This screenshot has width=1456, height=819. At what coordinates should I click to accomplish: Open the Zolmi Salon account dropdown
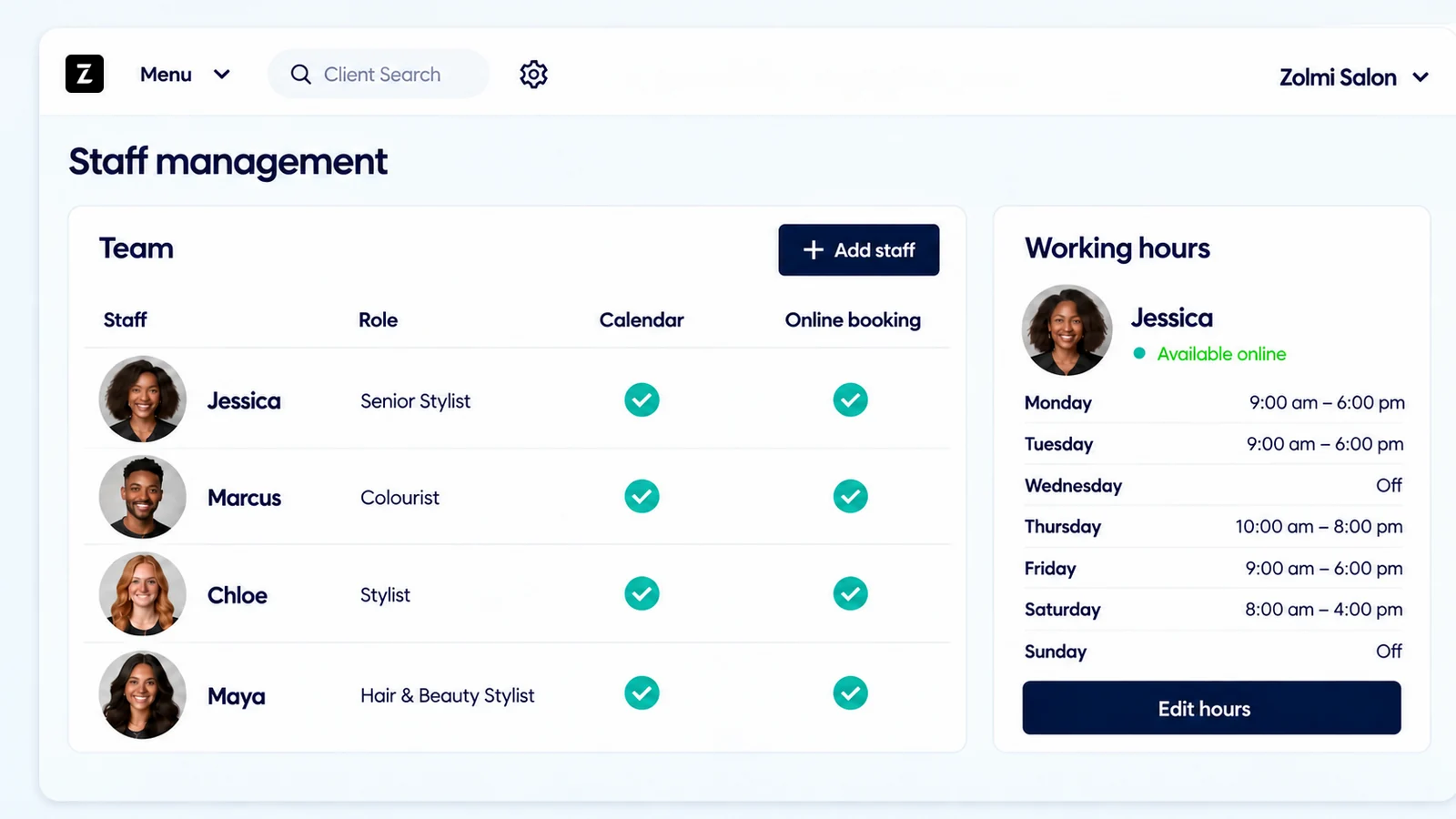(x=1353, y=77)
